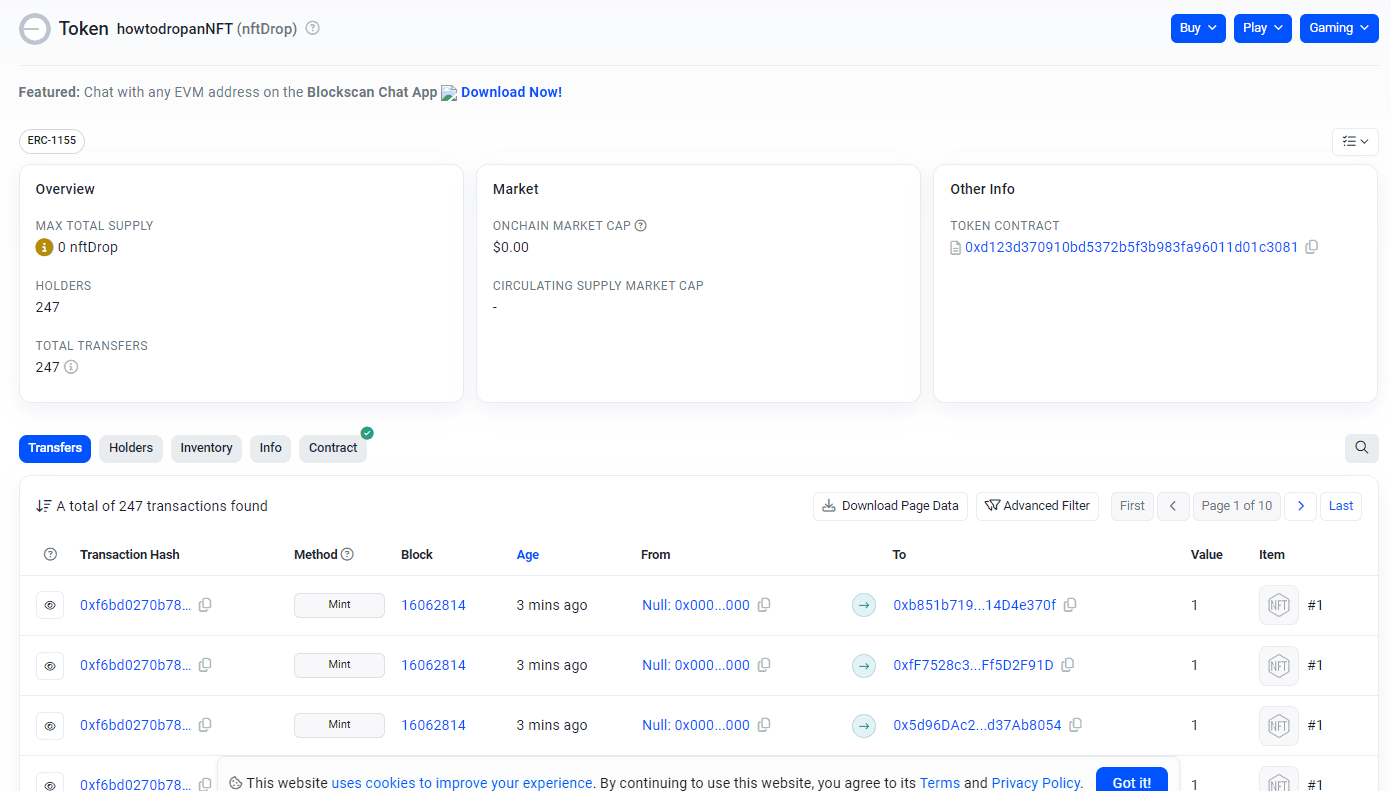
Task: Click the Method column help icon
Action: point(347,555)
